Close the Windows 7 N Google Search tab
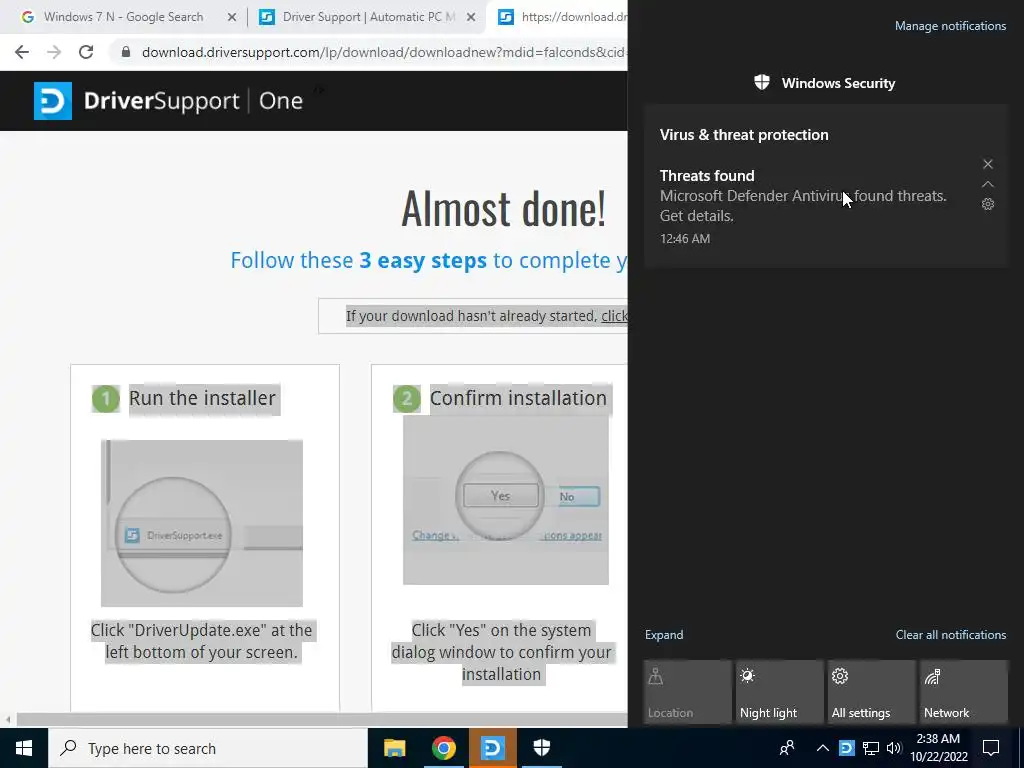 point(231,18)
